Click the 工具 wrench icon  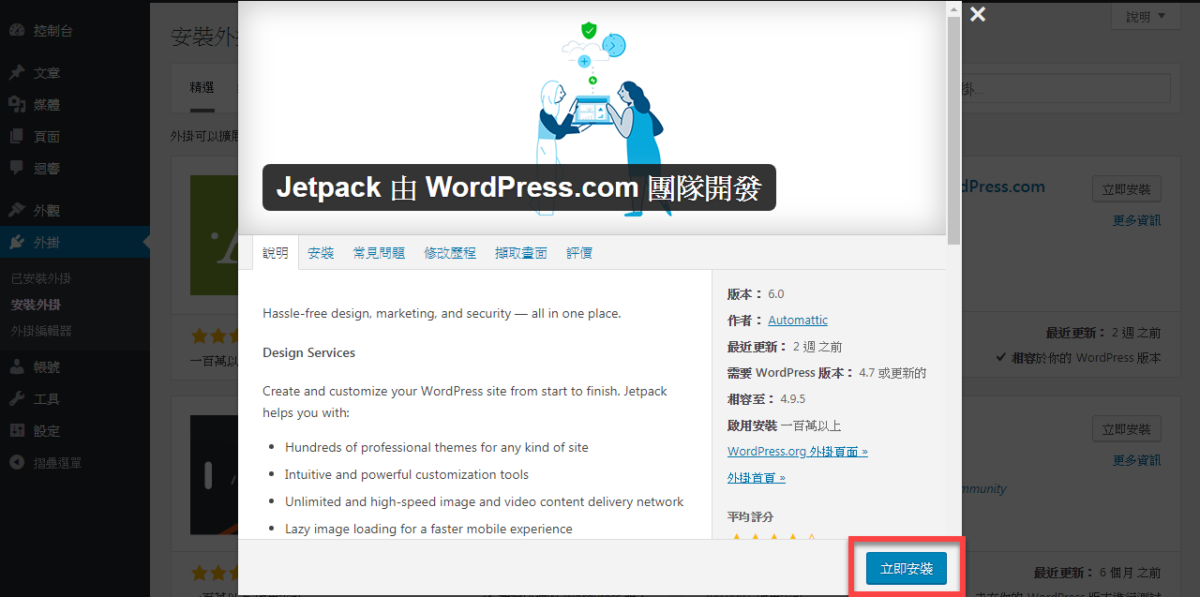(x=17, y=399)
